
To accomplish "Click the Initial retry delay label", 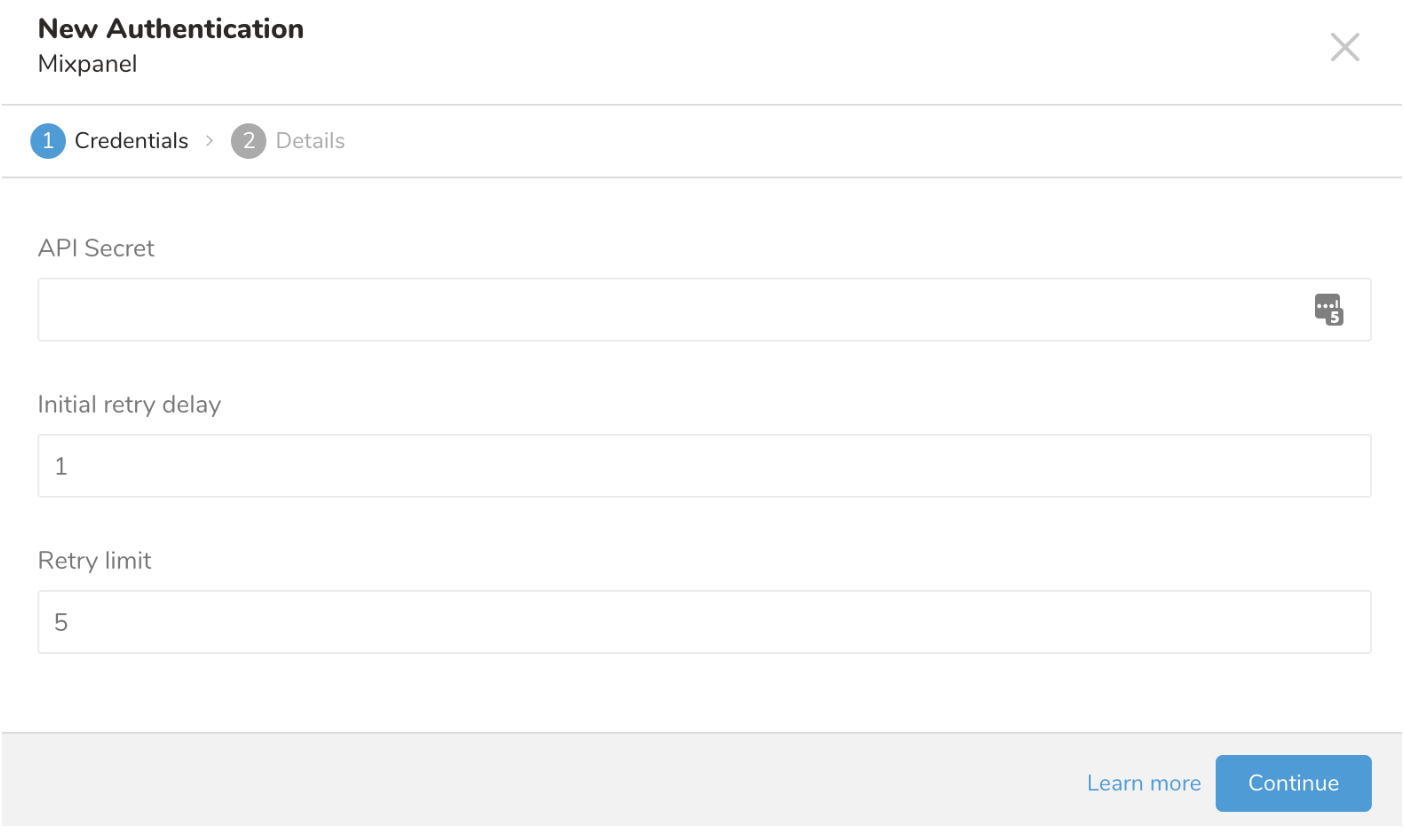I will pos(129,404).
